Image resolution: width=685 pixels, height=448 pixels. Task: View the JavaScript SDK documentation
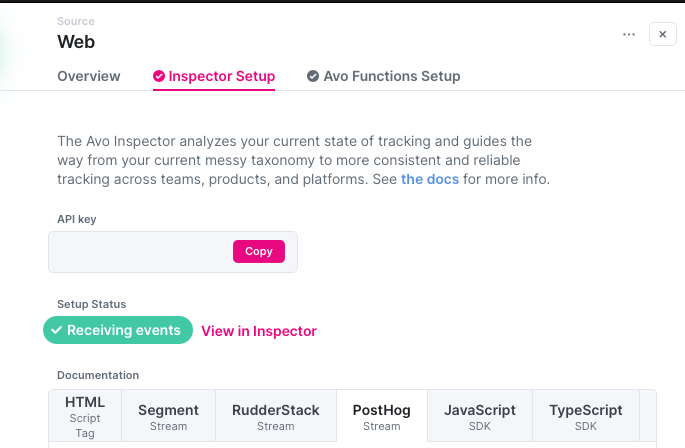480,416
